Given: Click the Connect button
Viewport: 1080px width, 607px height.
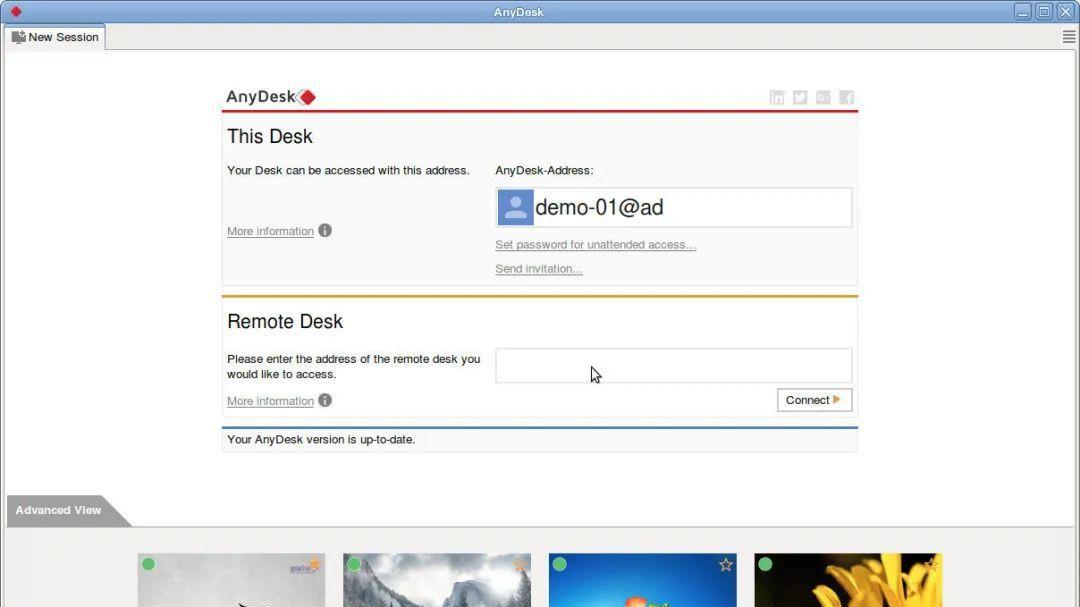Looking at the screenshot, I should [814, 400].
